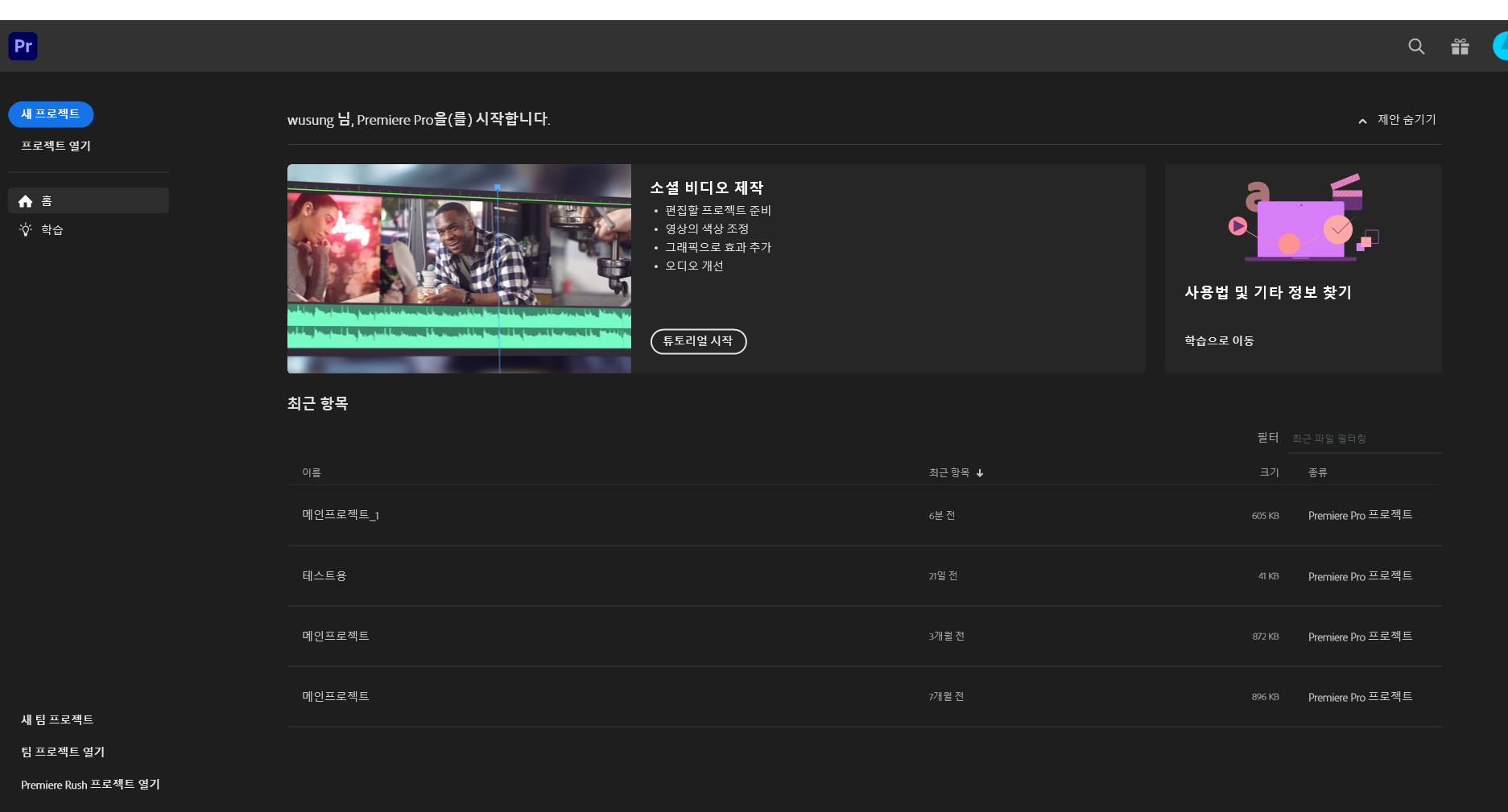Sort by the 종류 column header
Viewport: 1508px width, 812px height.
[1318, 473]
